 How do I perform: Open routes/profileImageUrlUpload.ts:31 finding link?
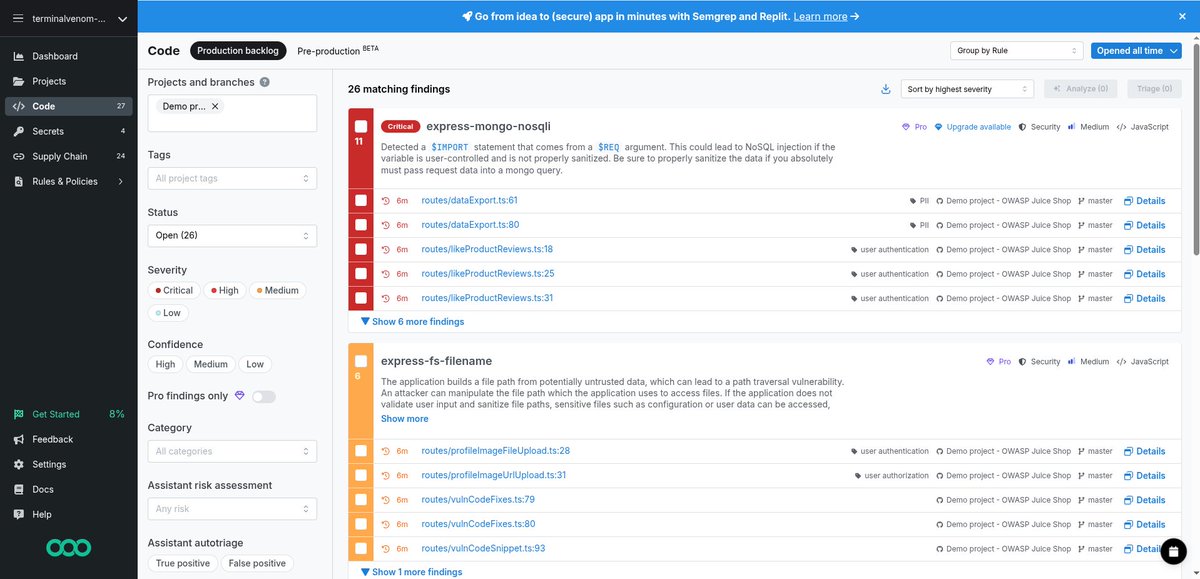pos(494,475)
